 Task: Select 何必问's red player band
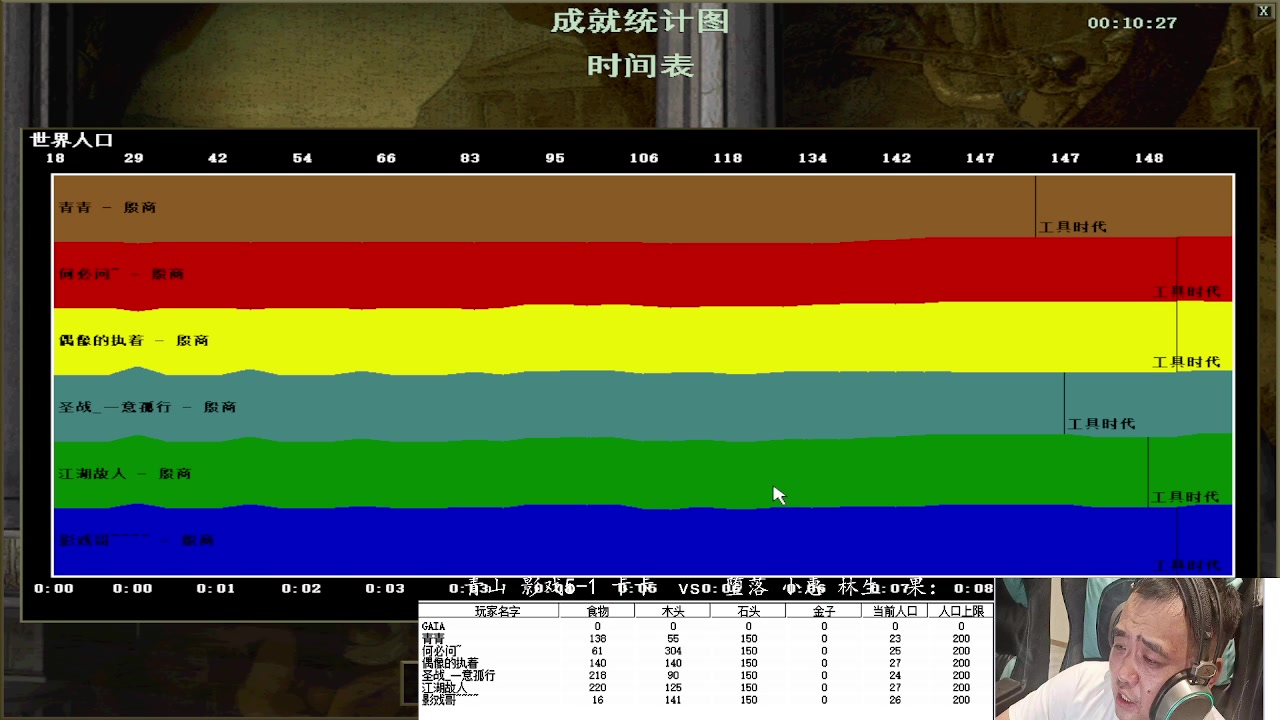(x=400, y=272)
